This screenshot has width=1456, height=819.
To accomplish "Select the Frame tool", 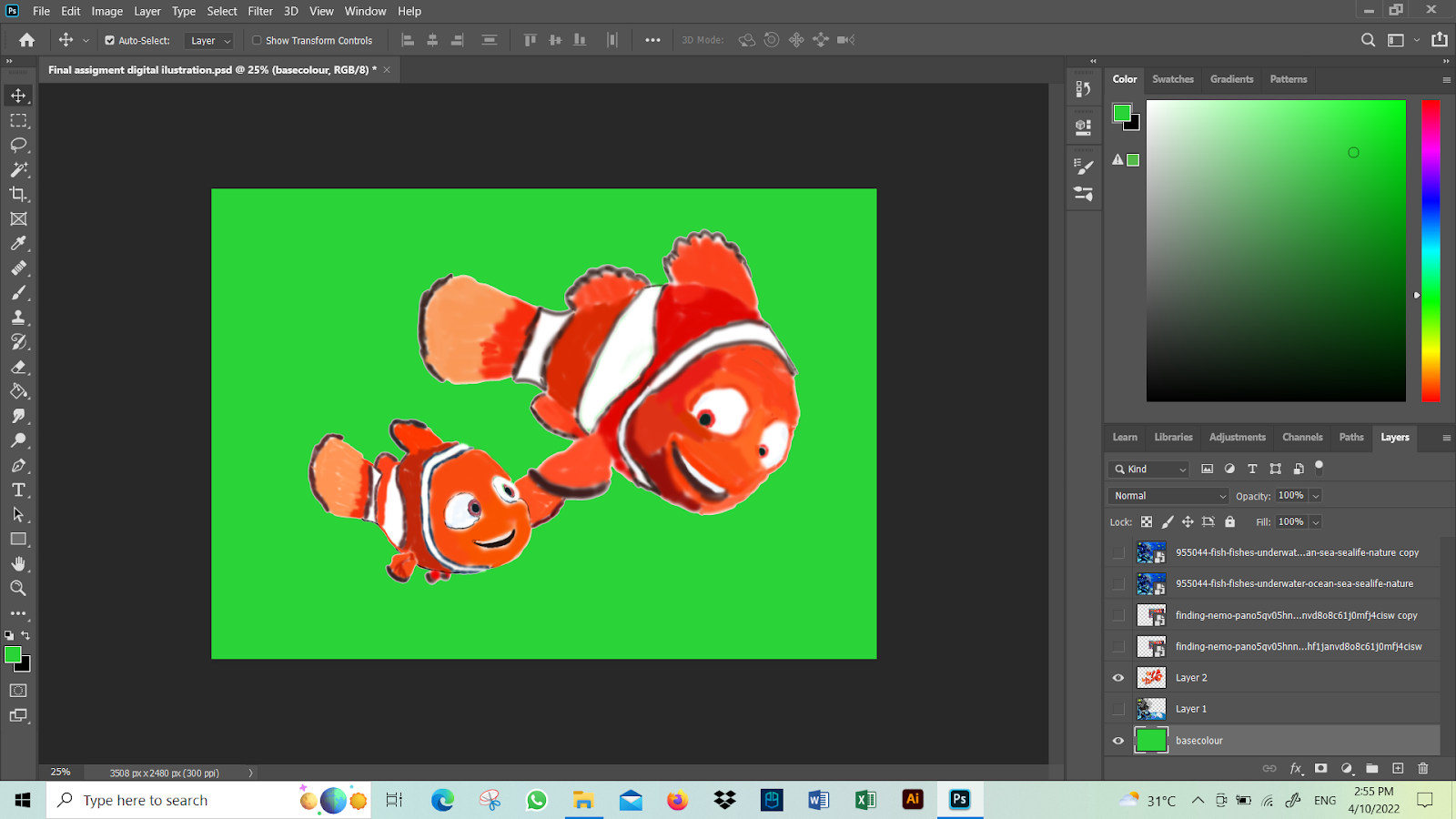I will point(18,218).
